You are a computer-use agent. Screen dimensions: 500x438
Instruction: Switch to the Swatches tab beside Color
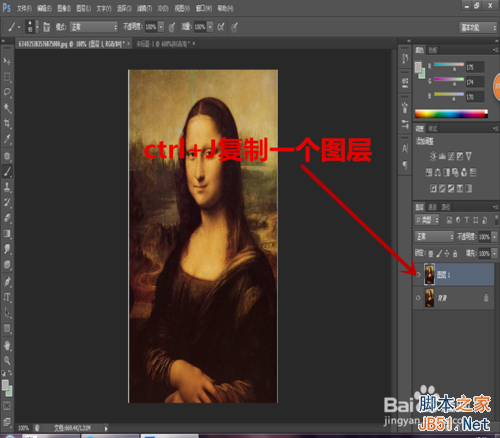433,50
